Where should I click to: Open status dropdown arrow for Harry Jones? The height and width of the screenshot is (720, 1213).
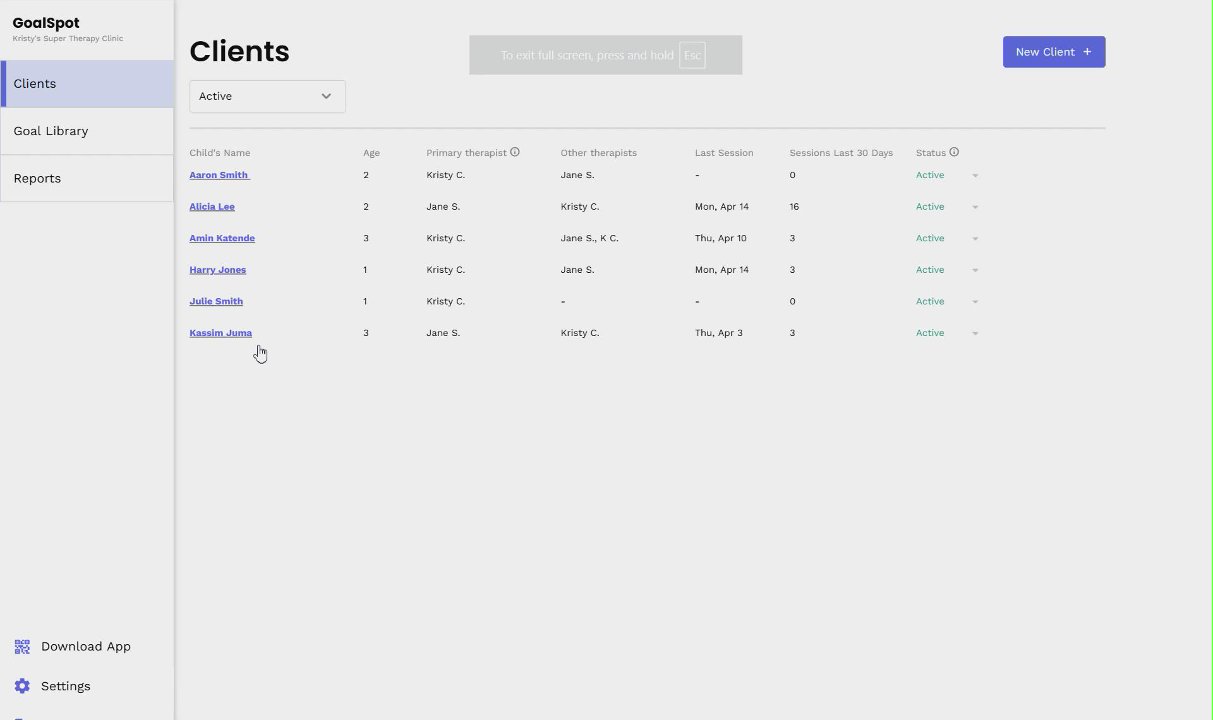(975, 270)
